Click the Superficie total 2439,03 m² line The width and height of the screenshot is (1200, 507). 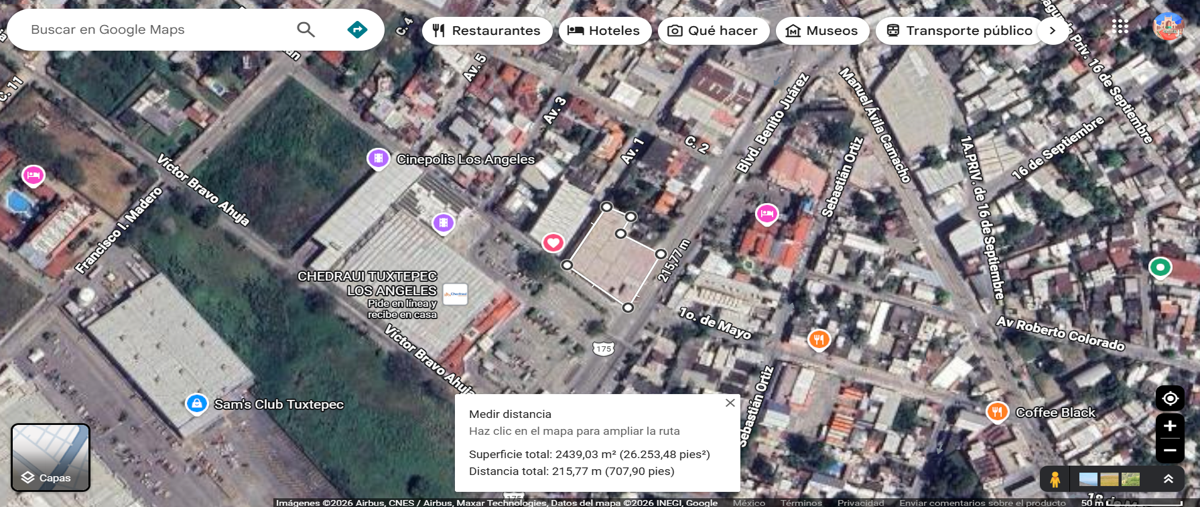tap(589, 454)
